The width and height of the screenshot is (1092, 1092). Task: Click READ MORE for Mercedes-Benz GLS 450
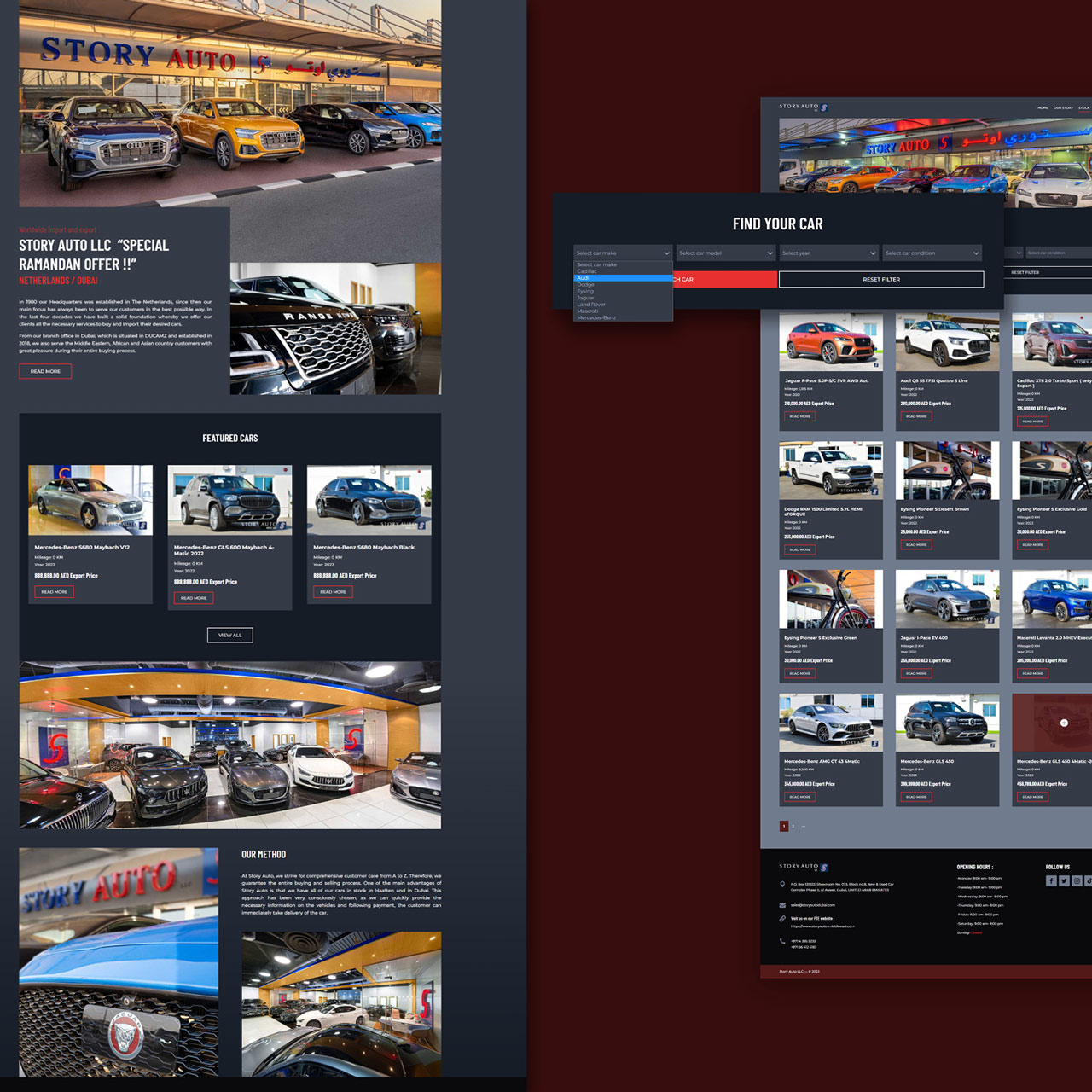point(916,797)
